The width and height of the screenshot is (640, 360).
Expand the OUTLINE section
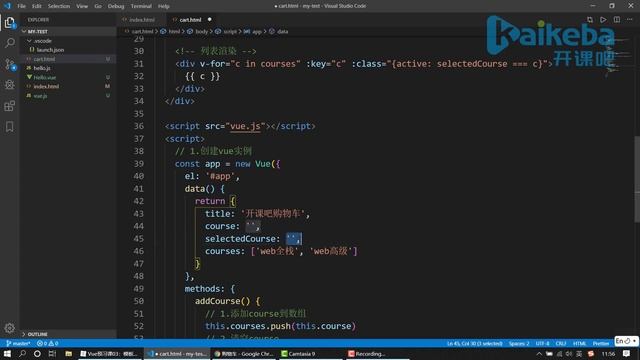coord(68,334)
